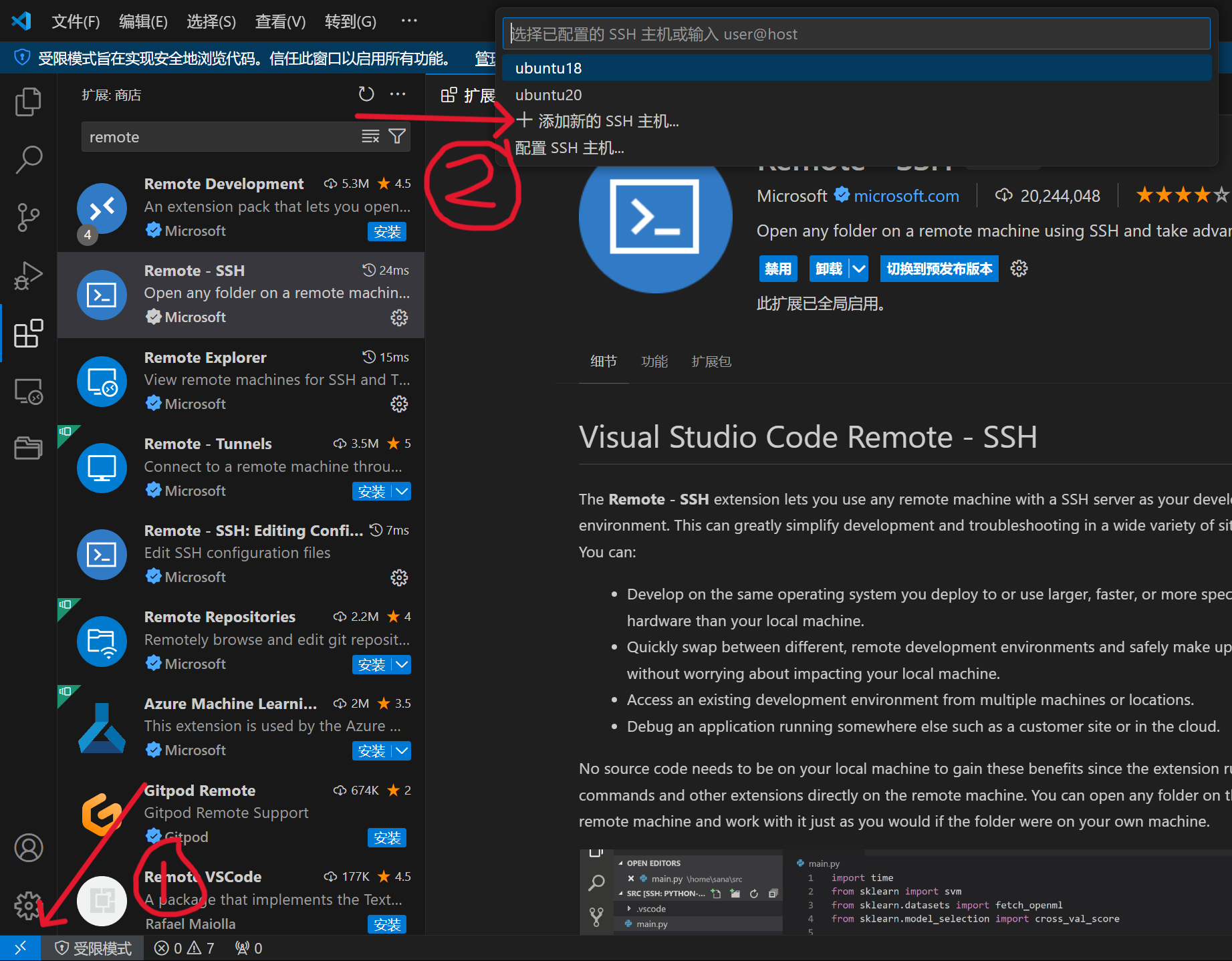Switch to the 扩展包 extension pack tab
This screenshot has height=961, width=1232.
(711, 362)
